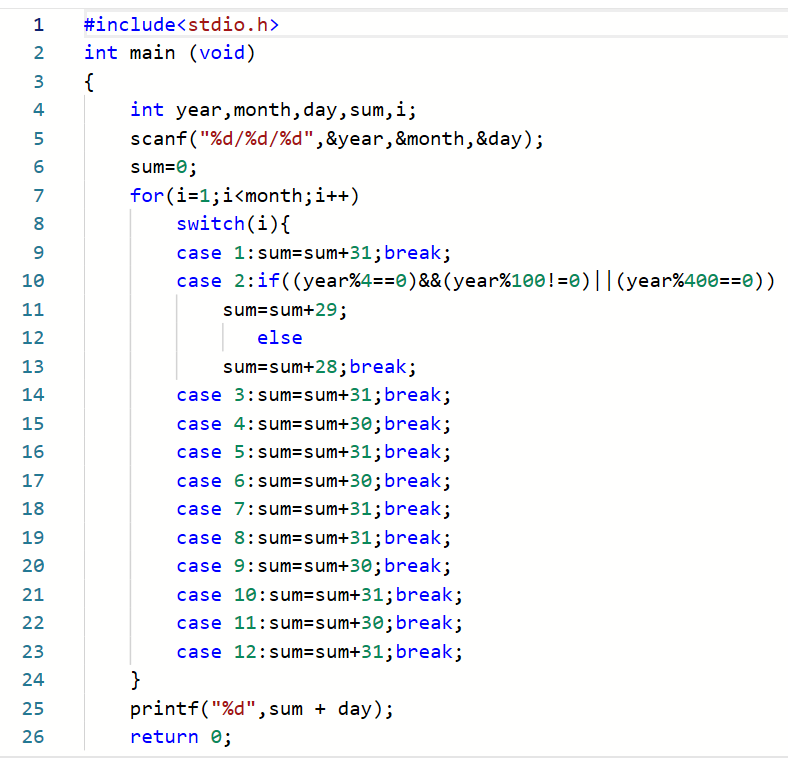This screenshot has width=788, height=762.
Task: Click line number 13 in the gutter
Action: [33, 366]
